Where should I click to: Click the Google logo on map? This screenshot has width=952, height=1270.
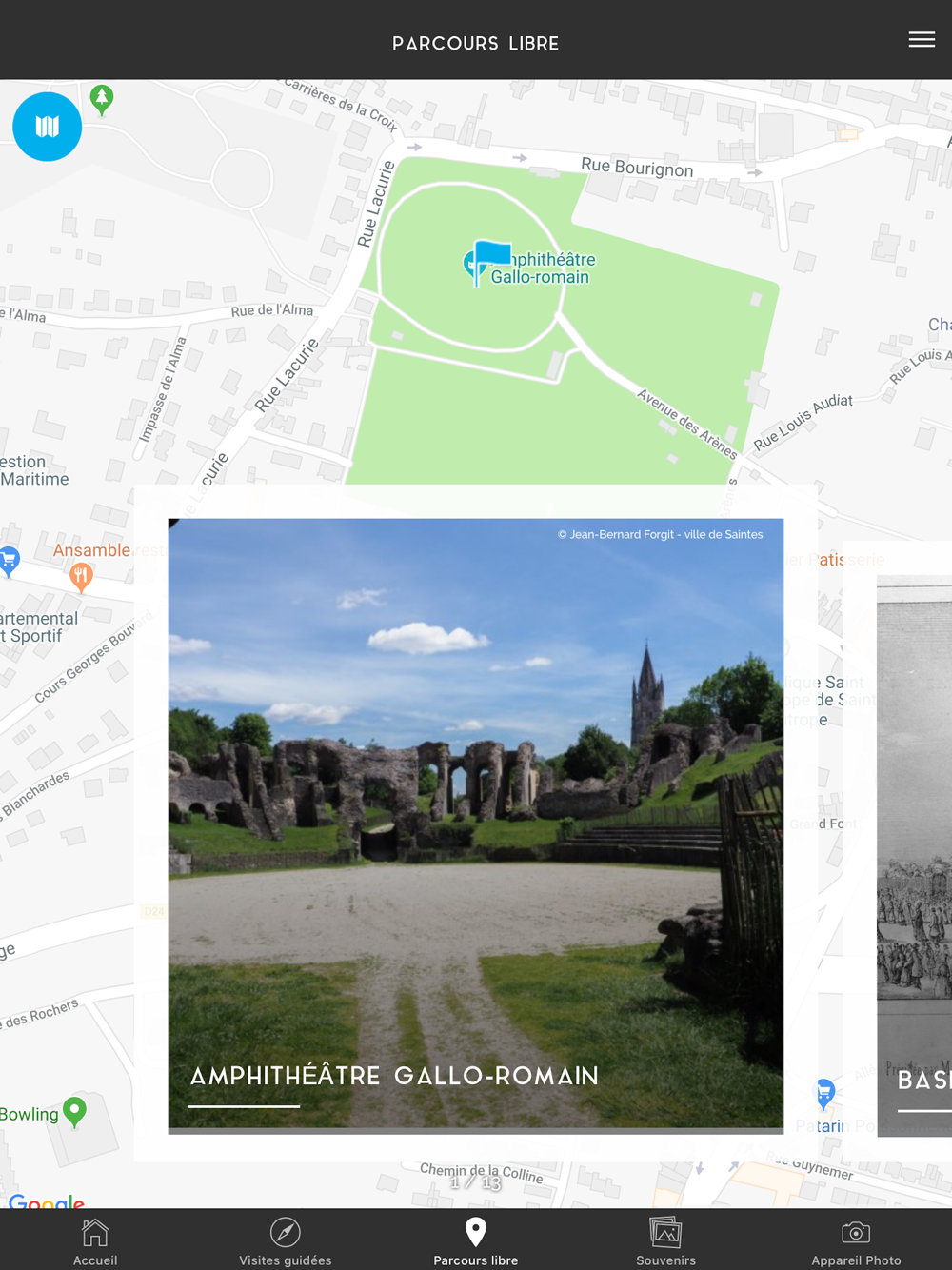(46, 1201)
